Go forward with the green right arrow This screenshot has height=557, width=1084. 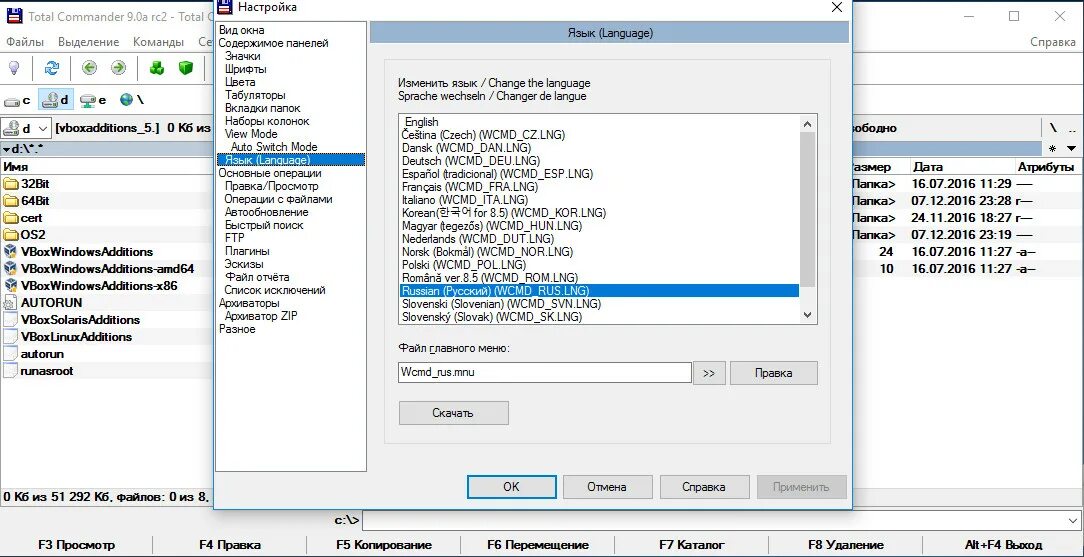click(118, 68)
